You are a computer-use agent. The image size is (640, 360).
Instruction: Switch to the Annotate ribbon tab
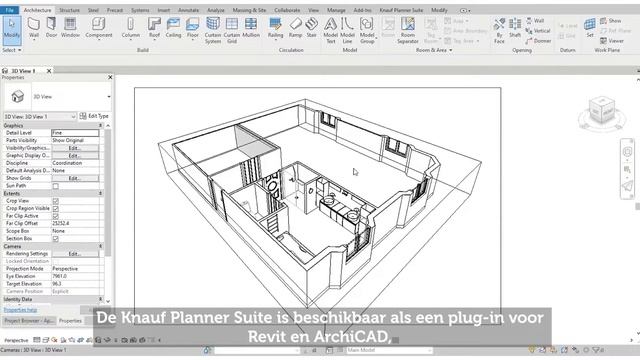point(189,10)
